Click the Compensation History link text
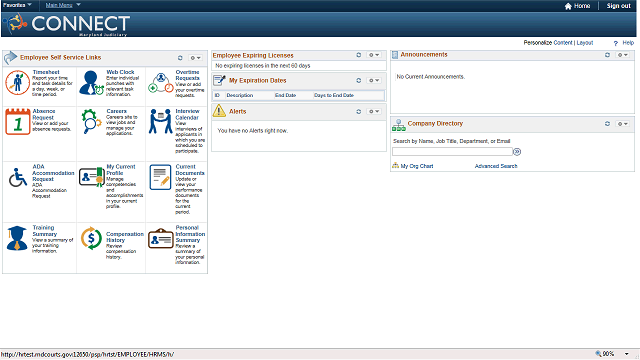 pos(125,237)
